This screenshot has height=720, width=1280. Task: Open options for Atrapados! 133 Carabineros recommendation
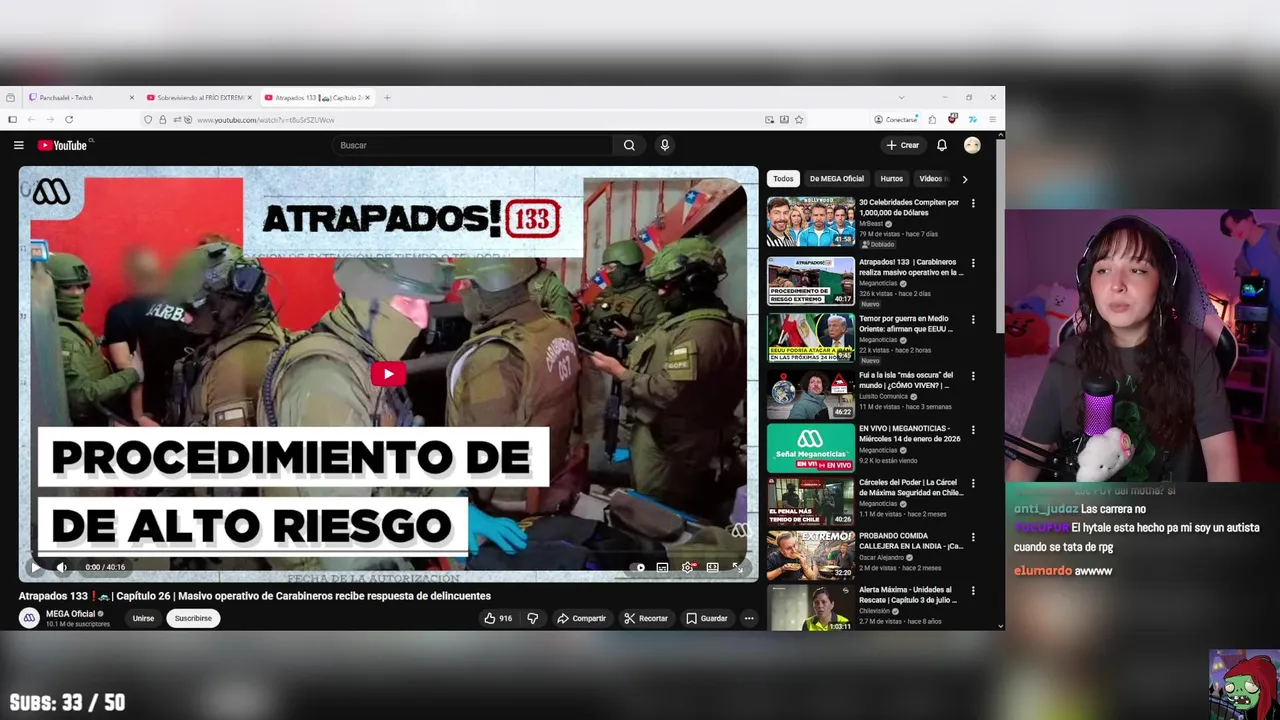973,263
